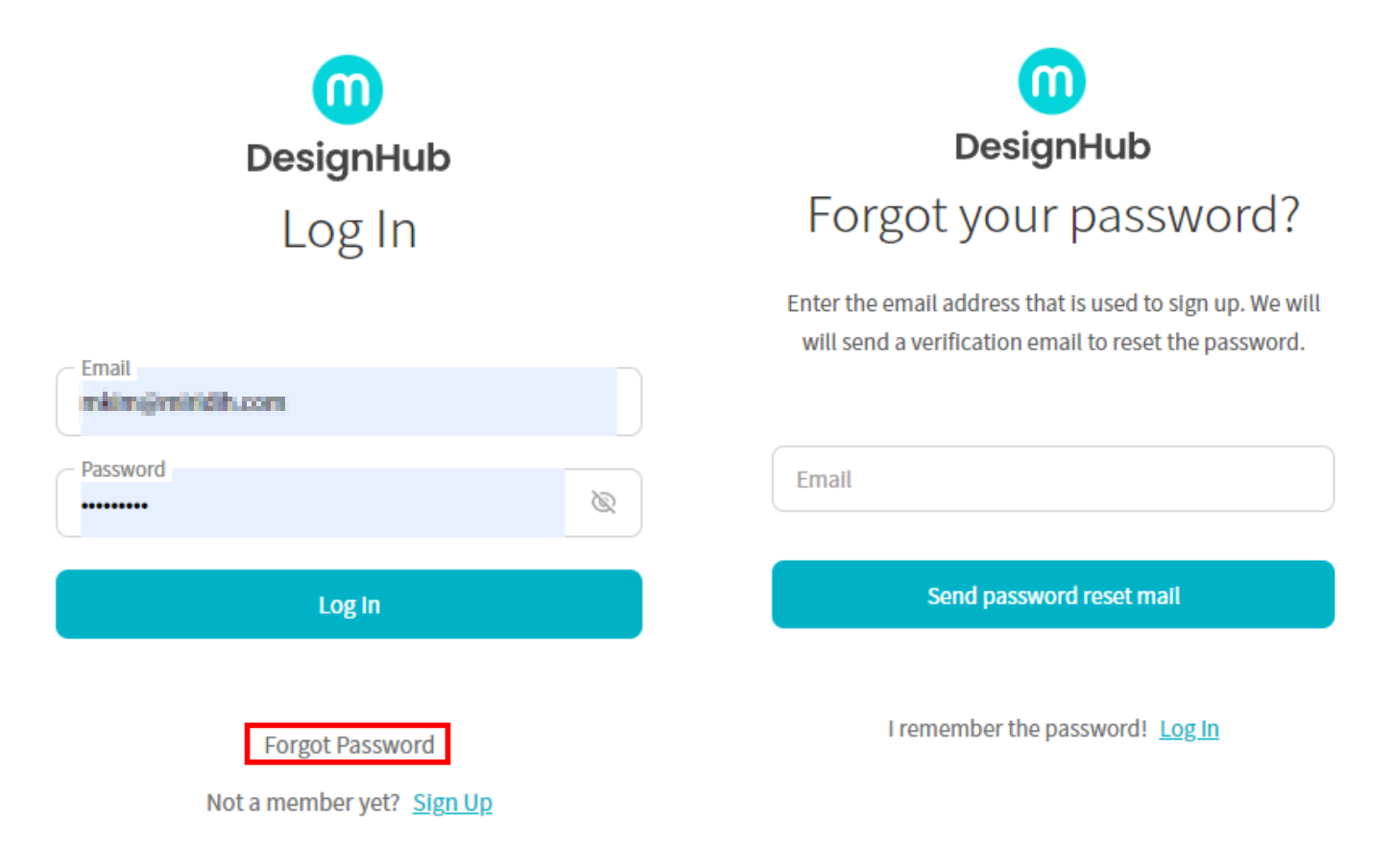Go back via the underlined Log In link
Screen dimensions: 1394x868
point(1189,730)
